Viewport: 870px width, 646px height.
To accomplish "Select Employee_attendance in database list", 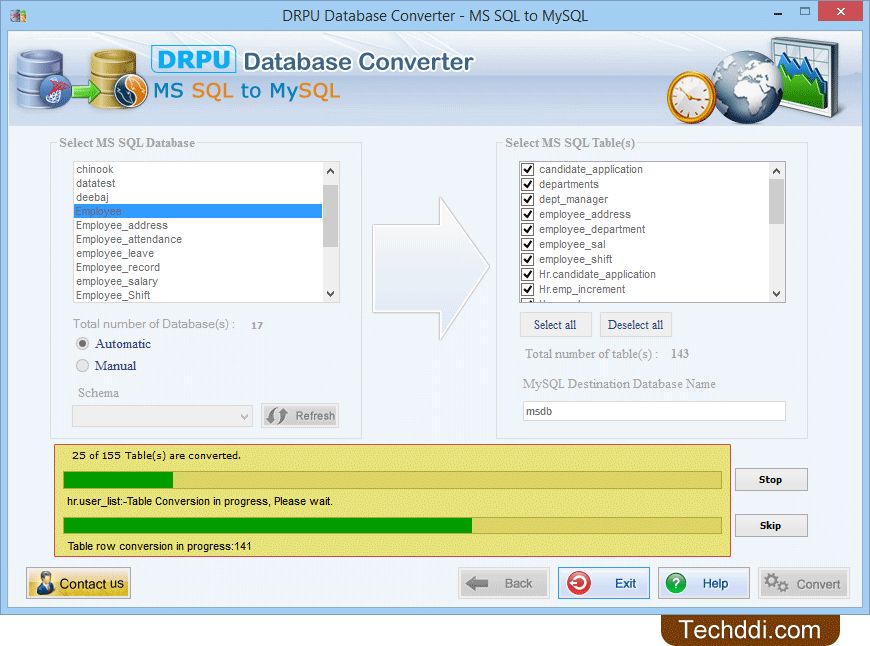I will click(x=128, y=239).
